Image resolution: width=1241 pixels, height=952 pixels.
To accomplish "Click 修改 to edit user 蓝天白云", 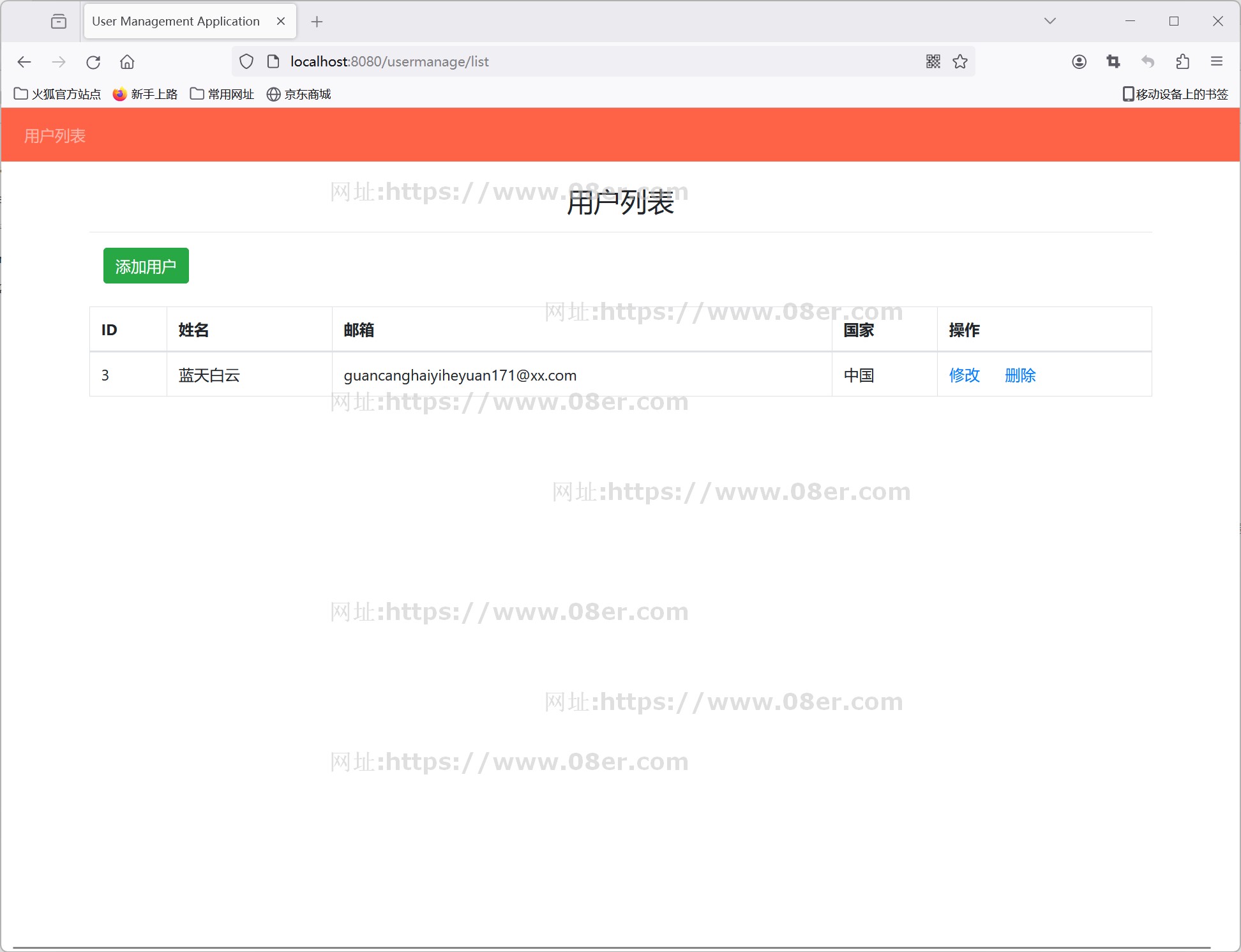I will (962, 375).
